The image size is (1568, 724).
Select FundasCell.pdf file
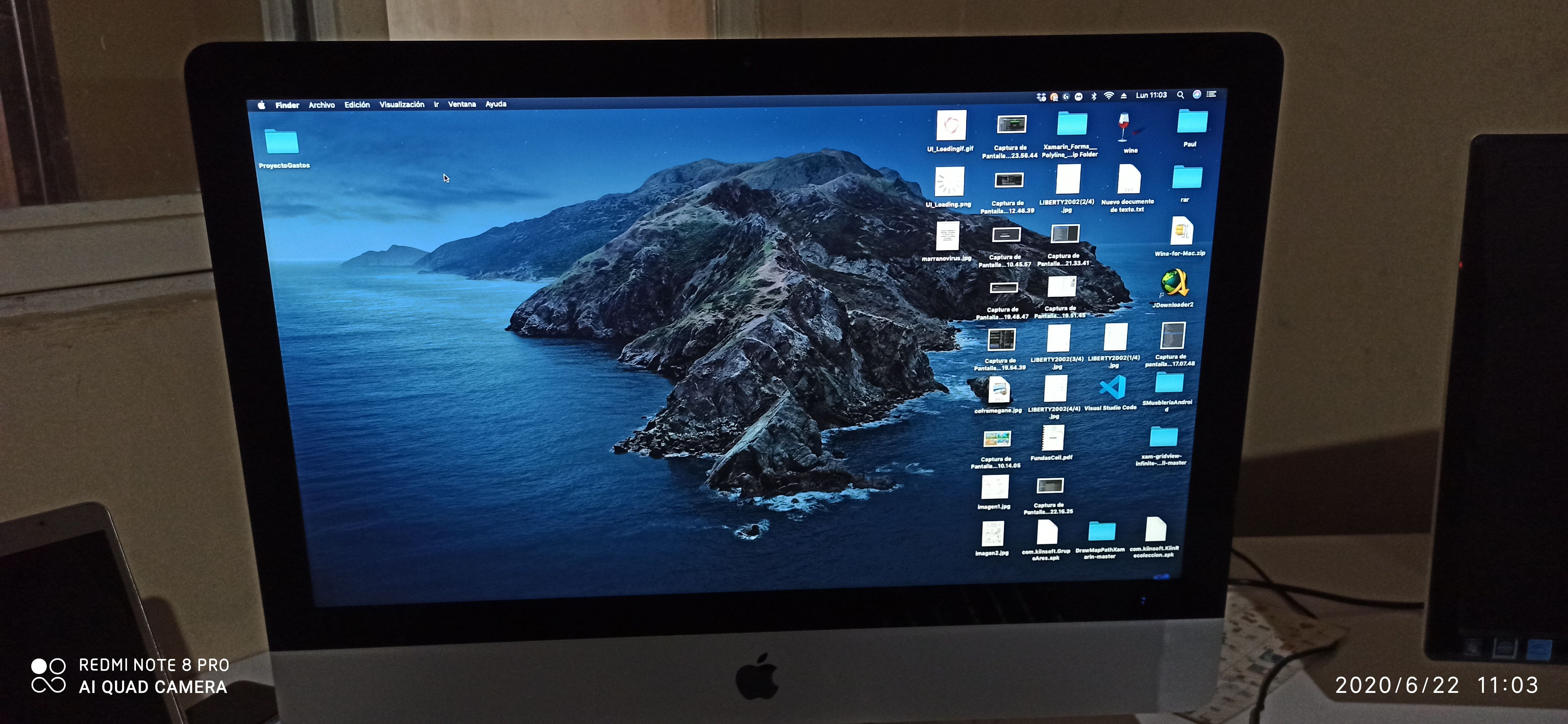click(x=1053, y=438)
